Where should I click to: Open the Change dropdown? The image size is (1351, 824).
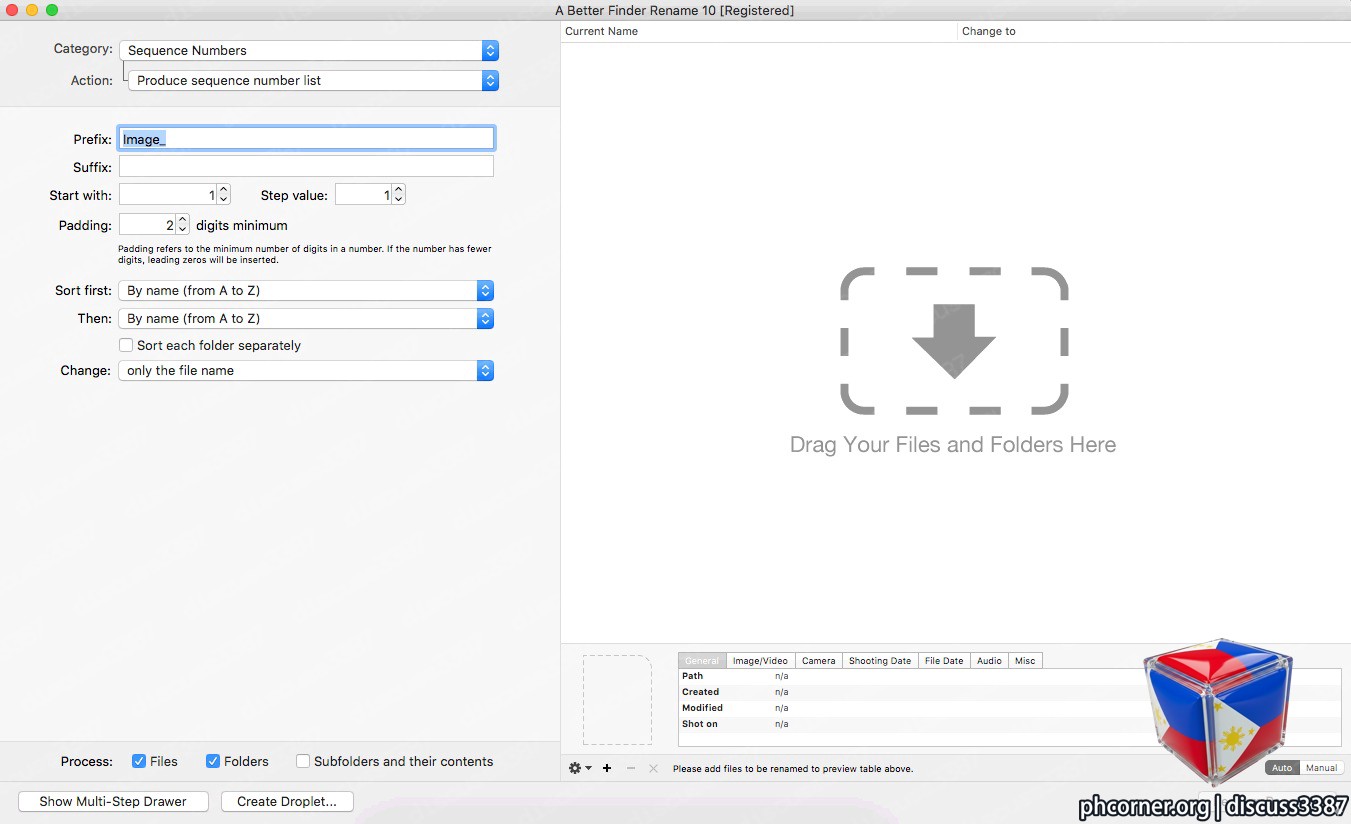point(306,370)
